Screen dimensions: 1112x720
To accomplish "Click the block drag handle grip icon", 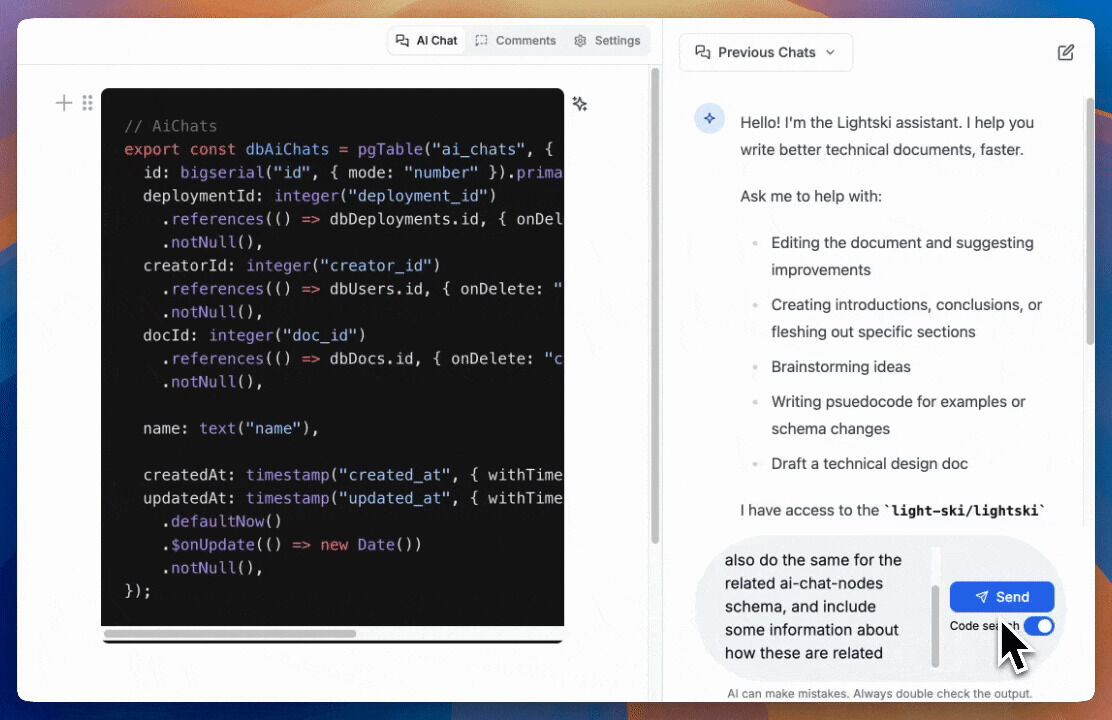I will pyautogui.click(x=87, y=103).
